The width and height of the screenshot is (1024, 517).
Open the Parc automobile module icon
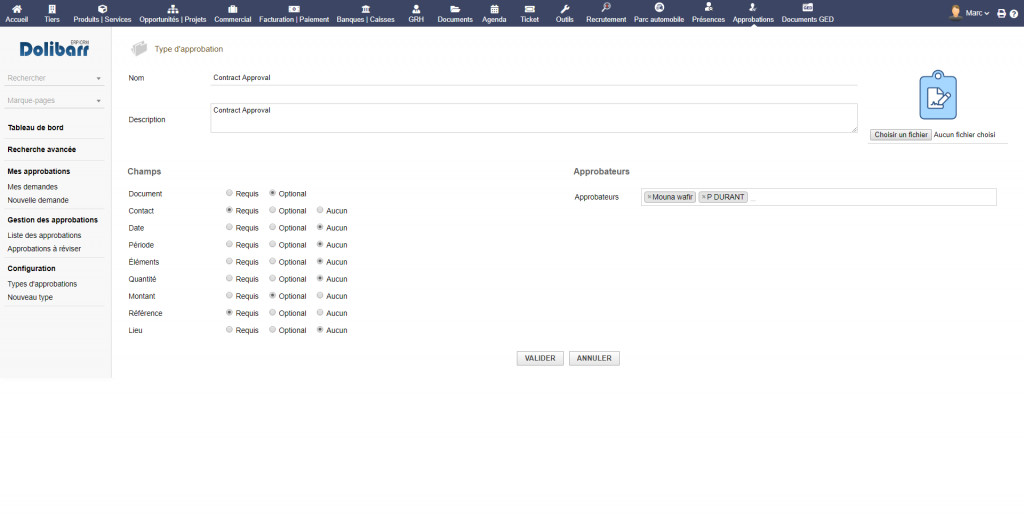tap(659, 9)
